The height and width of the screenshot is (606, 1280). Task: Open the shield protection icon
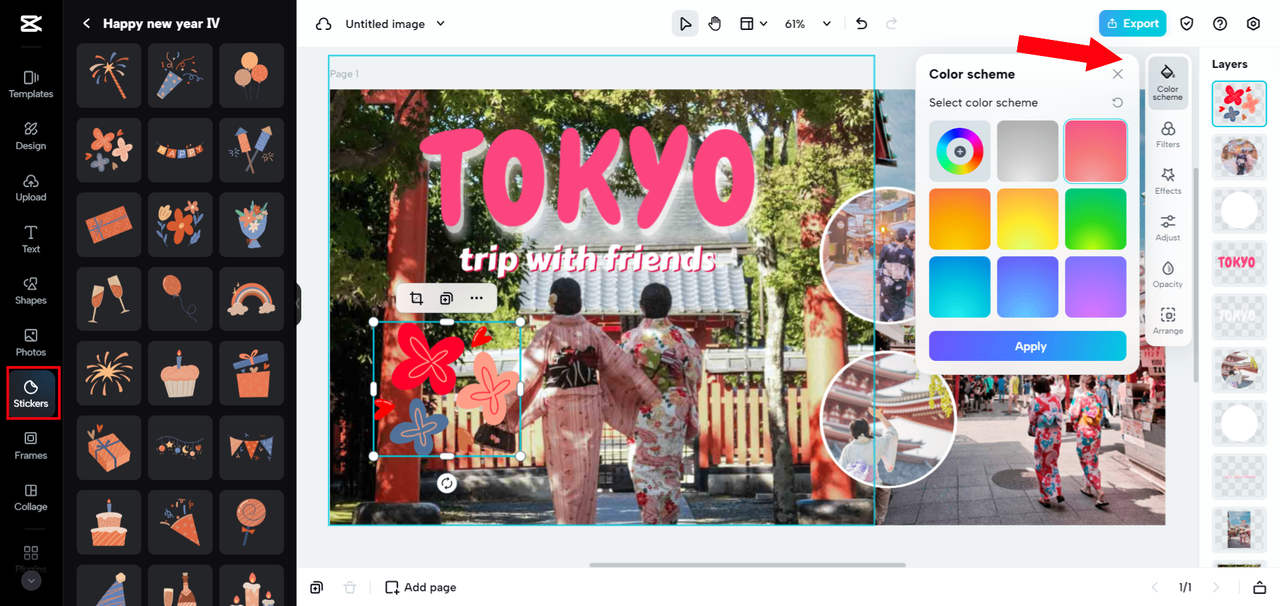tap(1187, 24)
